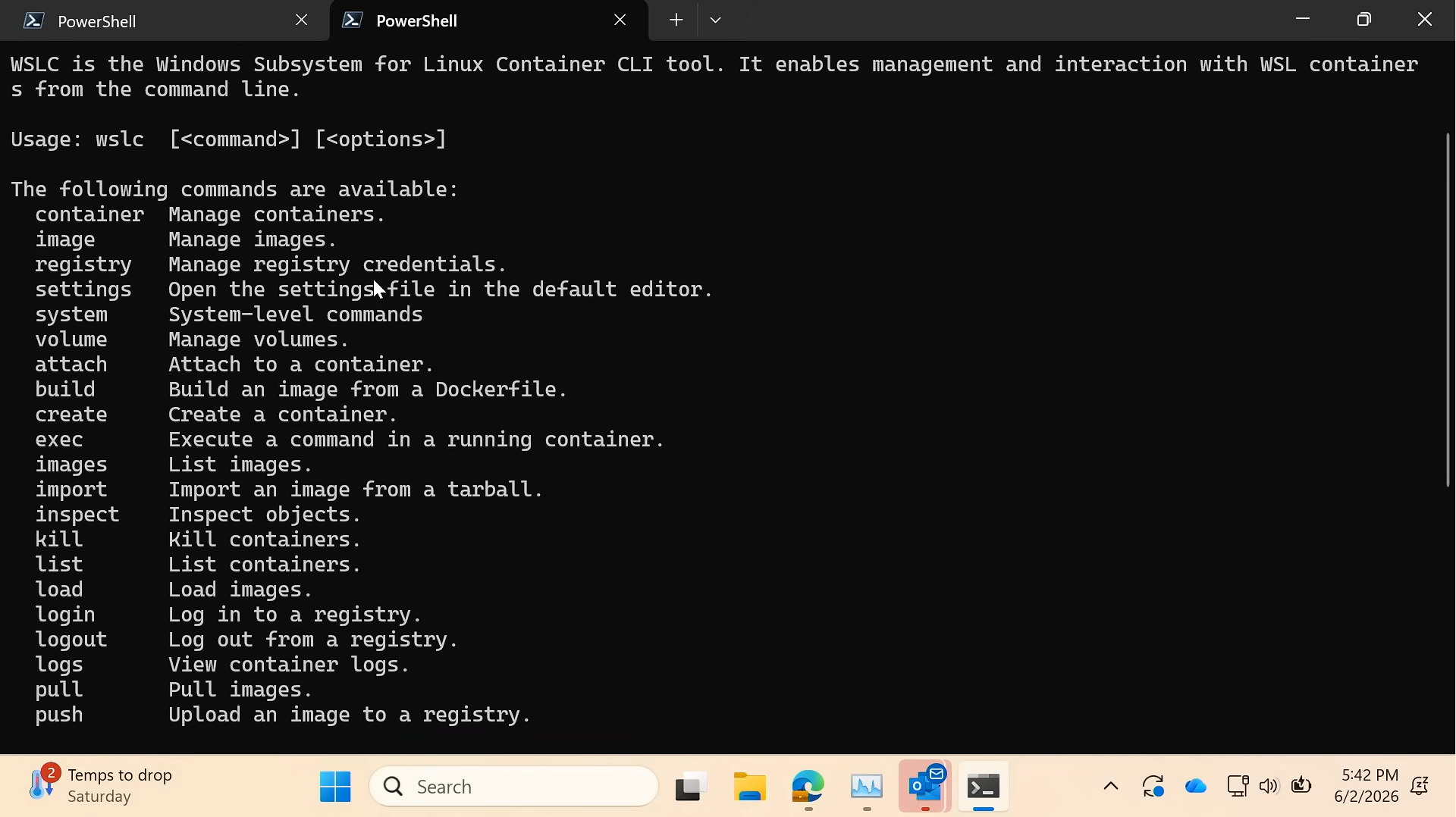1456x817 pixels.
Task: Open the OneDrive cloud tray icon
Action: pos(1196,787)
